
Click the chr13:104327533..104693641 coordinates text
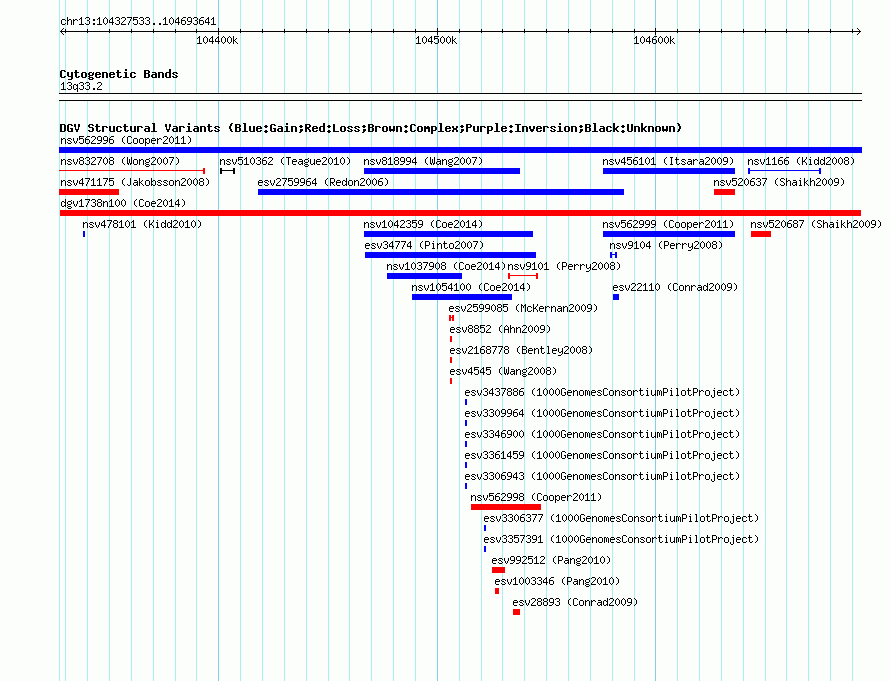(138, 21)
